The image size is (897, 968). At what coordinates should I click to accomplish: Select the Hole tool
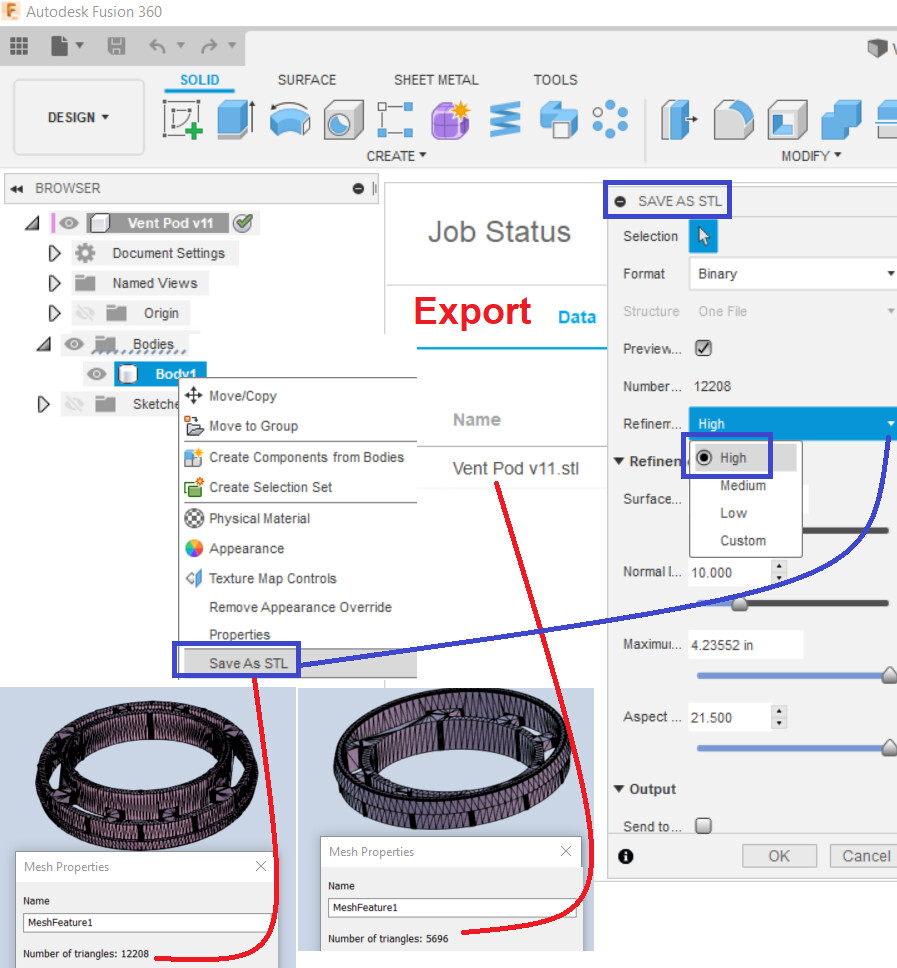pyautogui.click(x=343, y=119)
